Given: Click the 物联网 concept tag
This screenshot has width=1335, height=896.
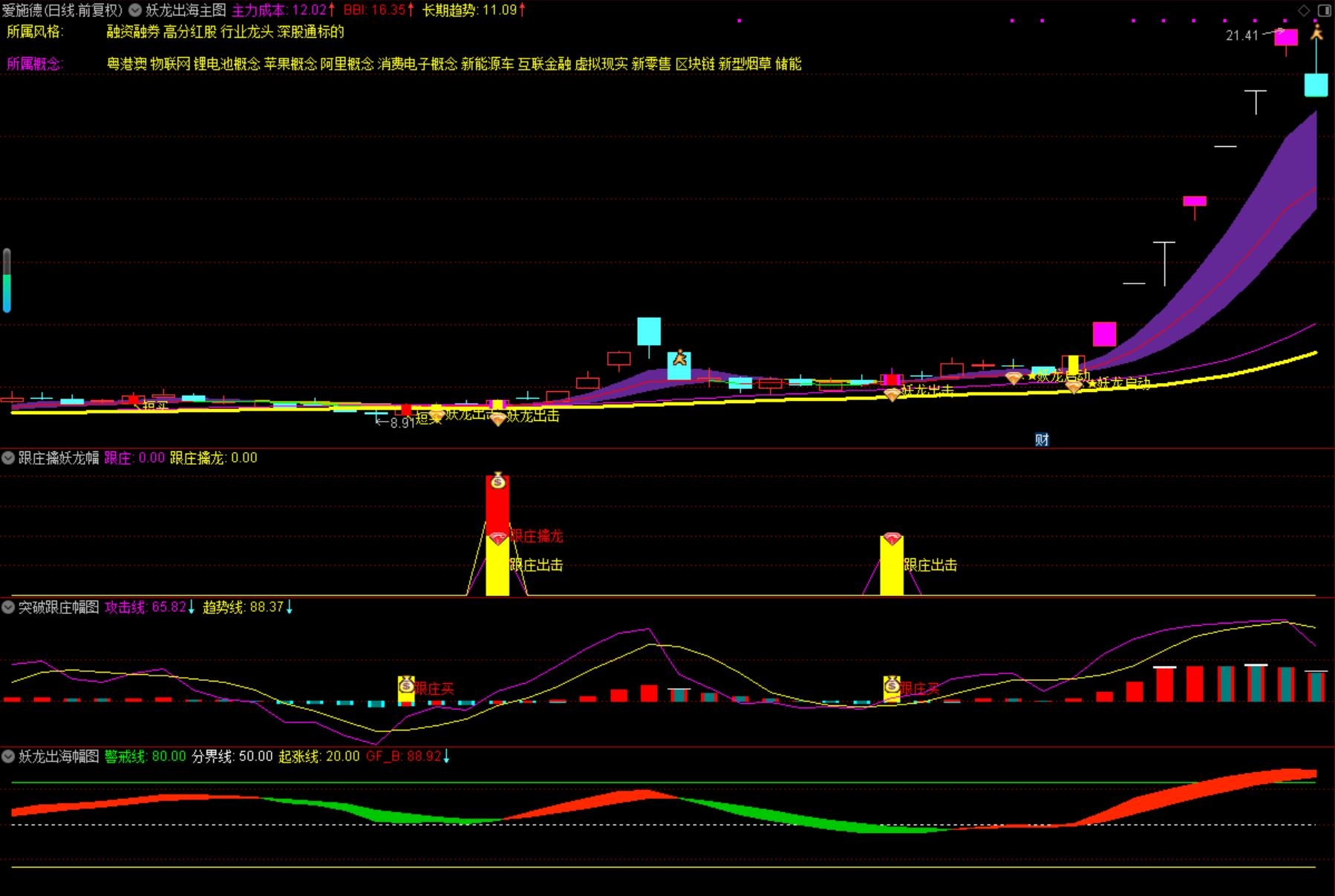Looking at the screenshot, I should click(x=170, y=64).
